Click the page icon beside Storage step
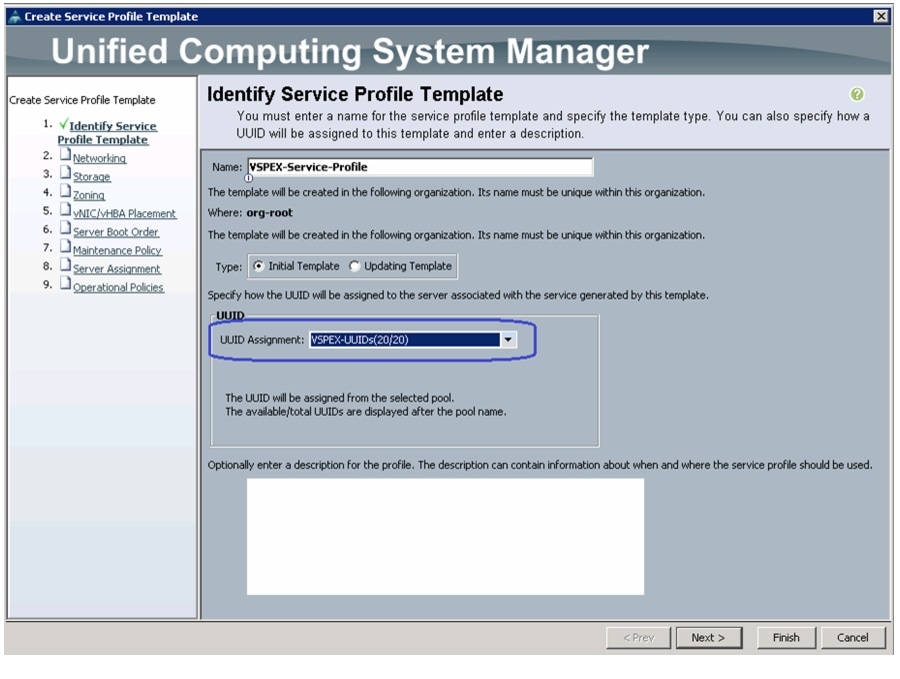 (x=65, y=173)
